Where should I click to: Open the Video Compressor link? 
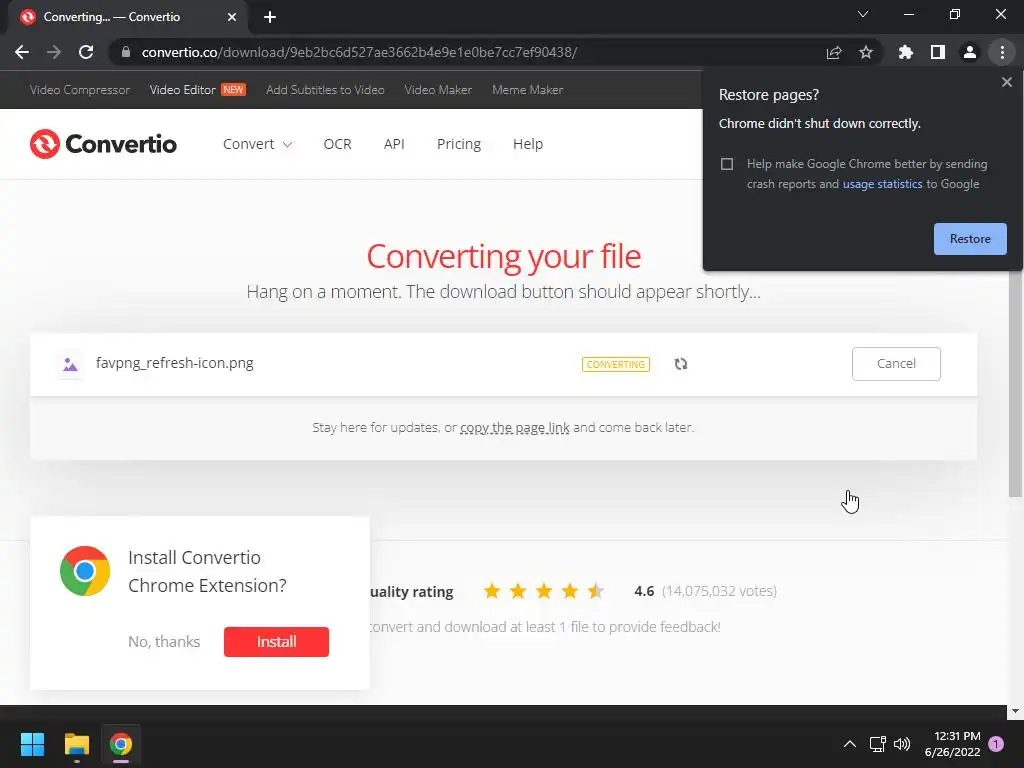point(80,89)
